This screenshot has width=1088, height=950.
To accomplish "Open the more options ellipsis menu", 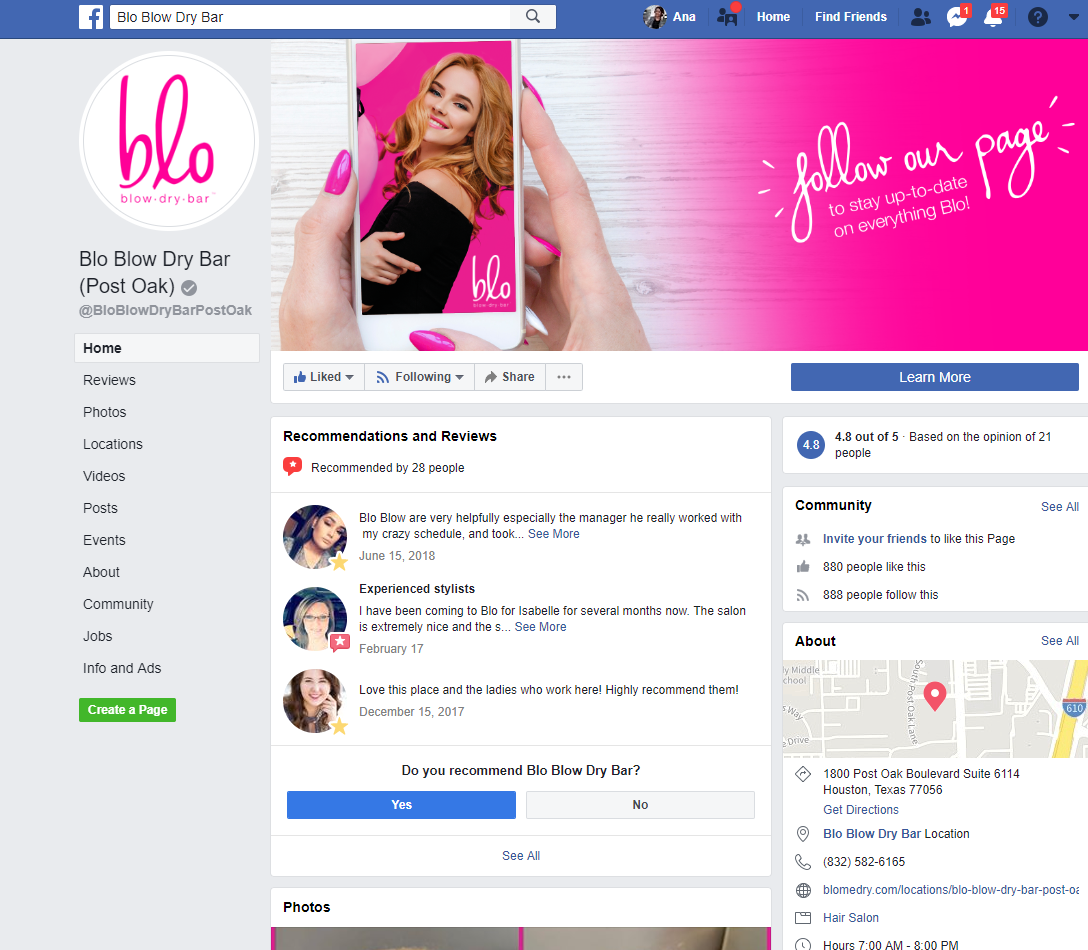I will tap(564, 377).
